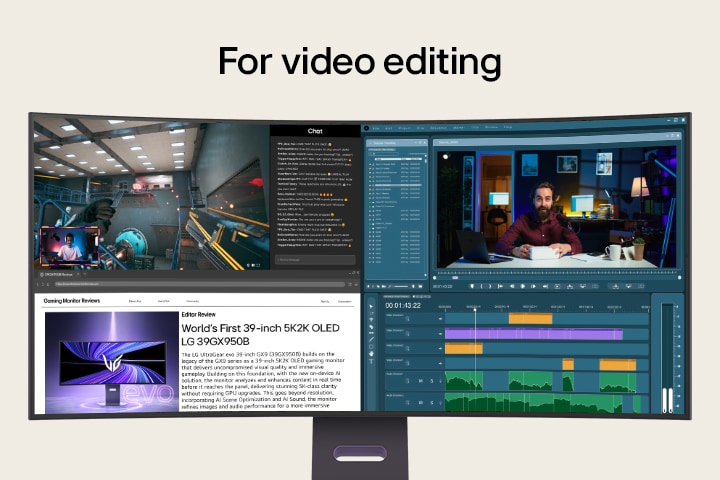Toggle visibility of the topmost video track

click(440, 319)
